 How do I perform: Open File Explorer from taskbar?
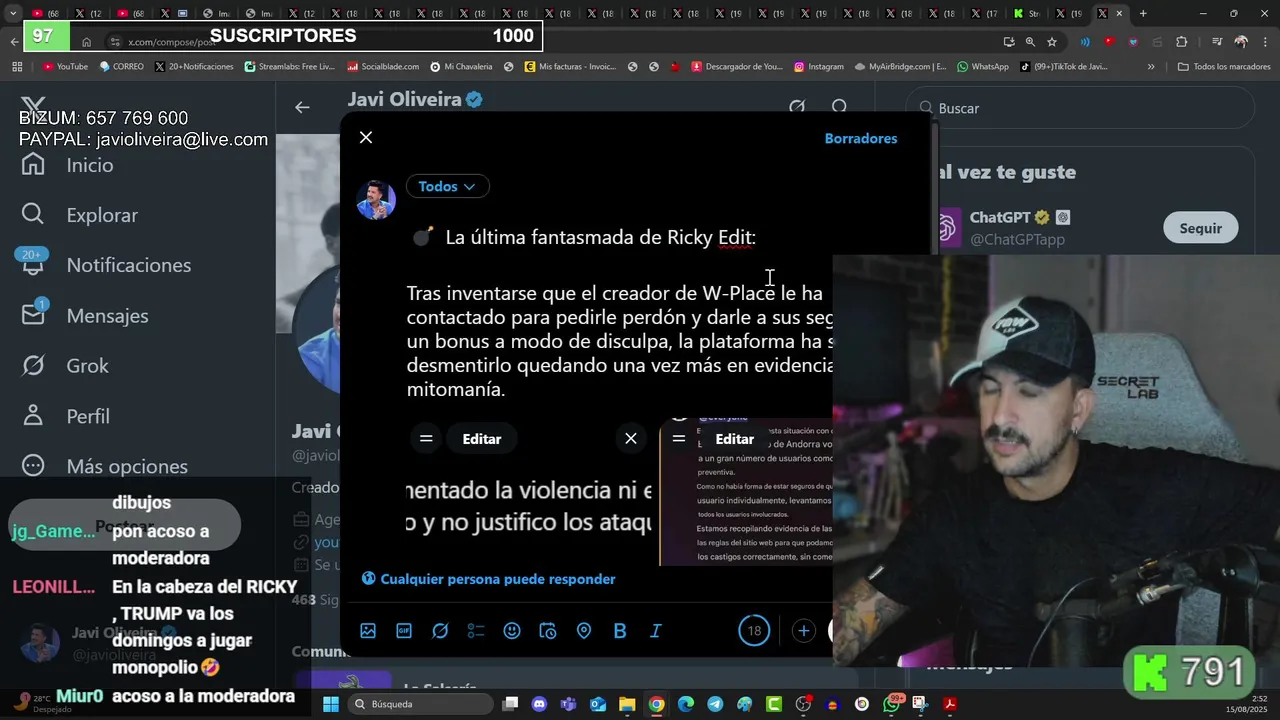coord(627,704)
